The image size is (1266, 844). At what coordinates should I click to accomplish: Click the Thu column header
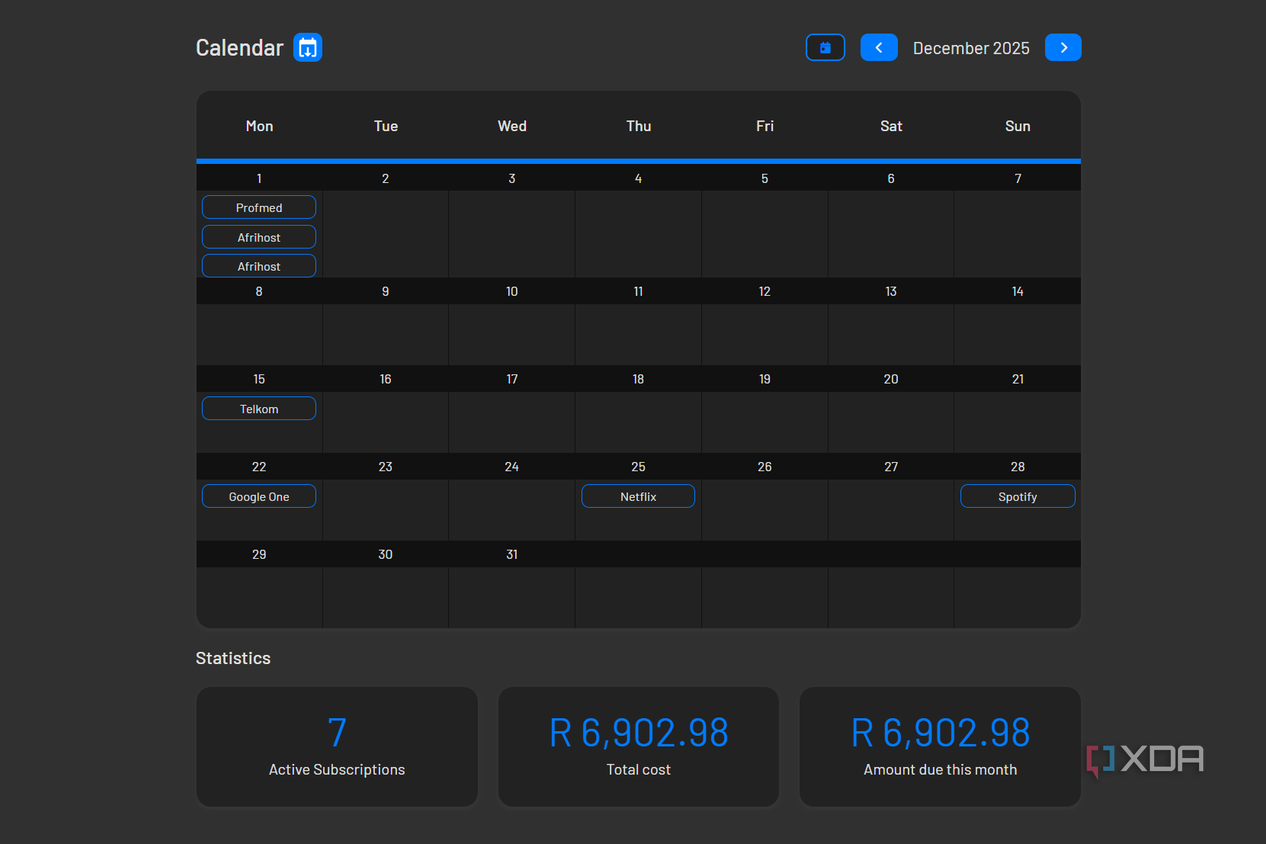[639, 126]
